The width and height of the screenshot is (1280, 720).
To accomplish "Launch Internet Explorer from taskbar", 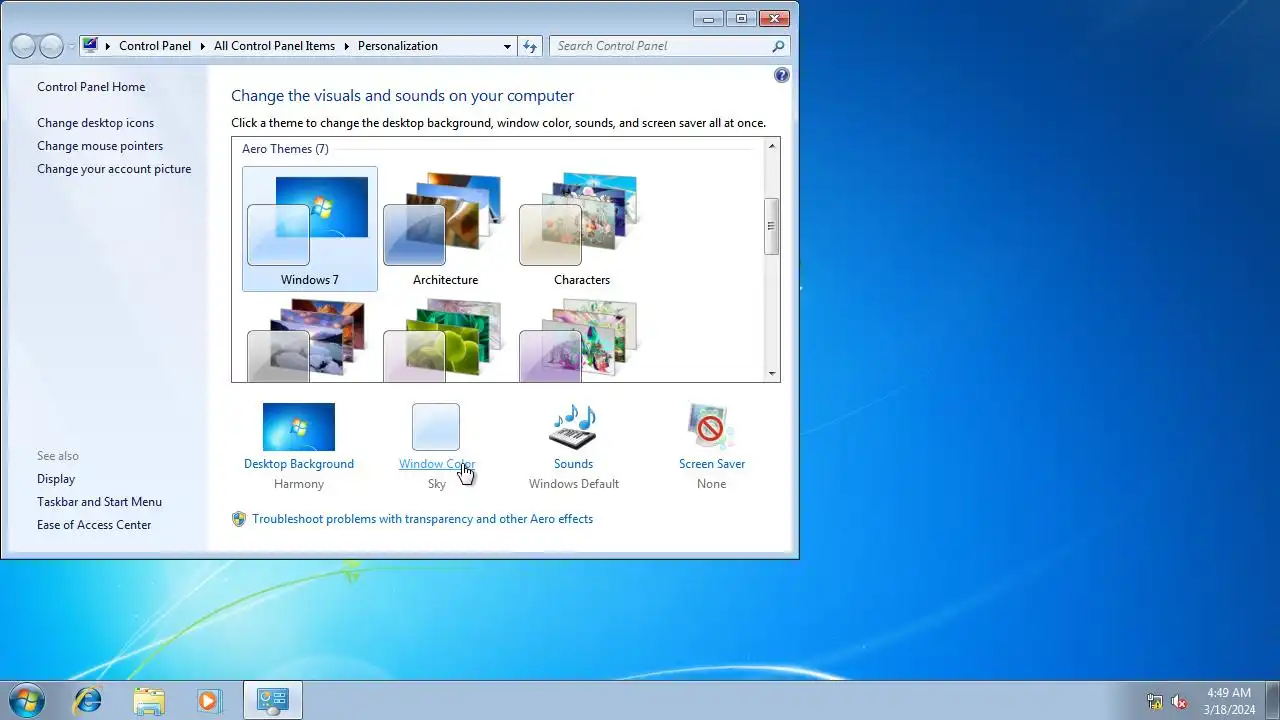I will pyautogui.click(x=88, y=700).
